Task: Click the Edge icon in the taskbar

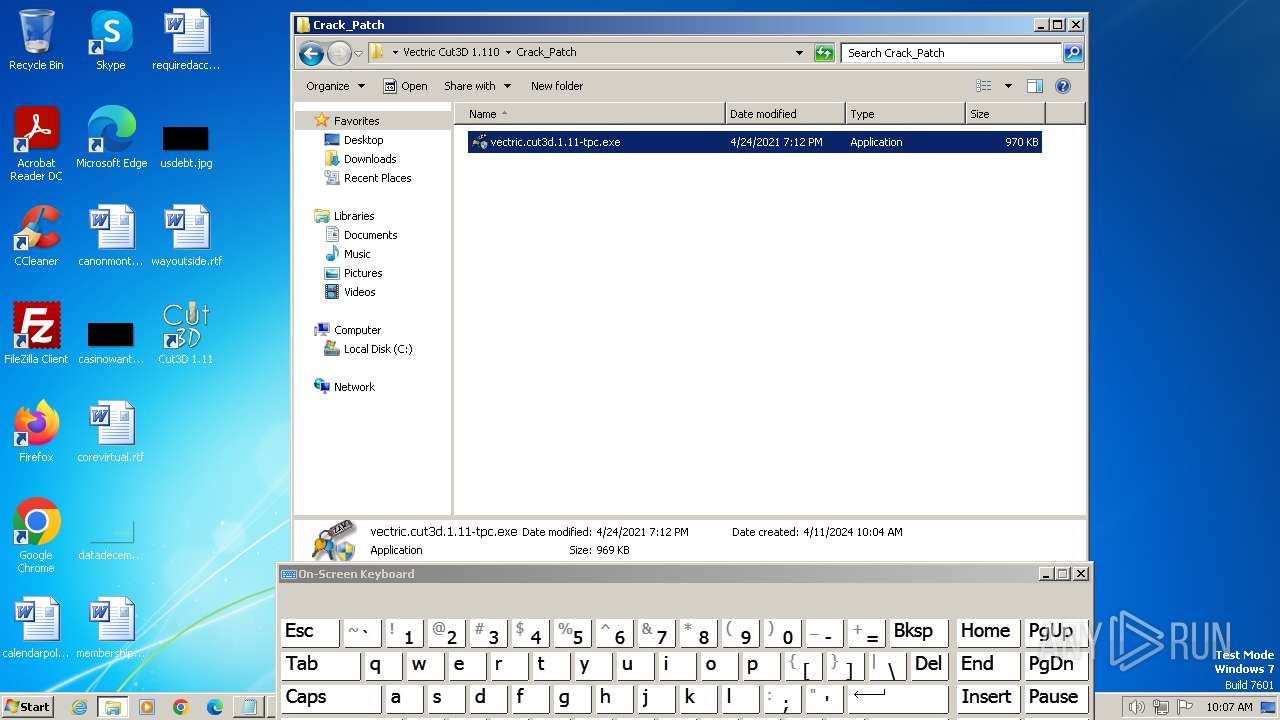Action: click(214, 707)
